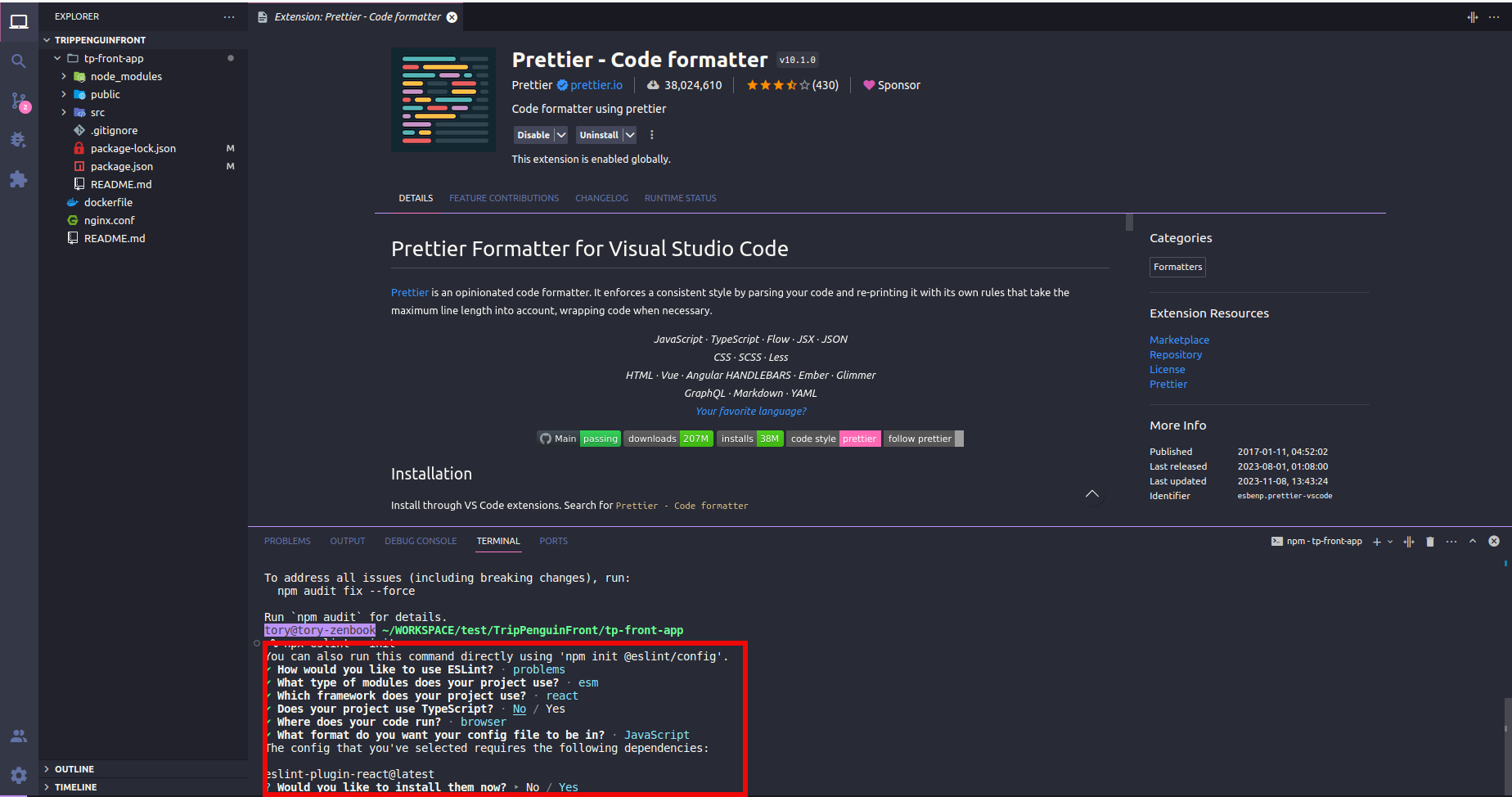The height and width of the screenshot is (797, 1512).
Task: Open terminal panel more actions menu
Action: [1451, 542]
